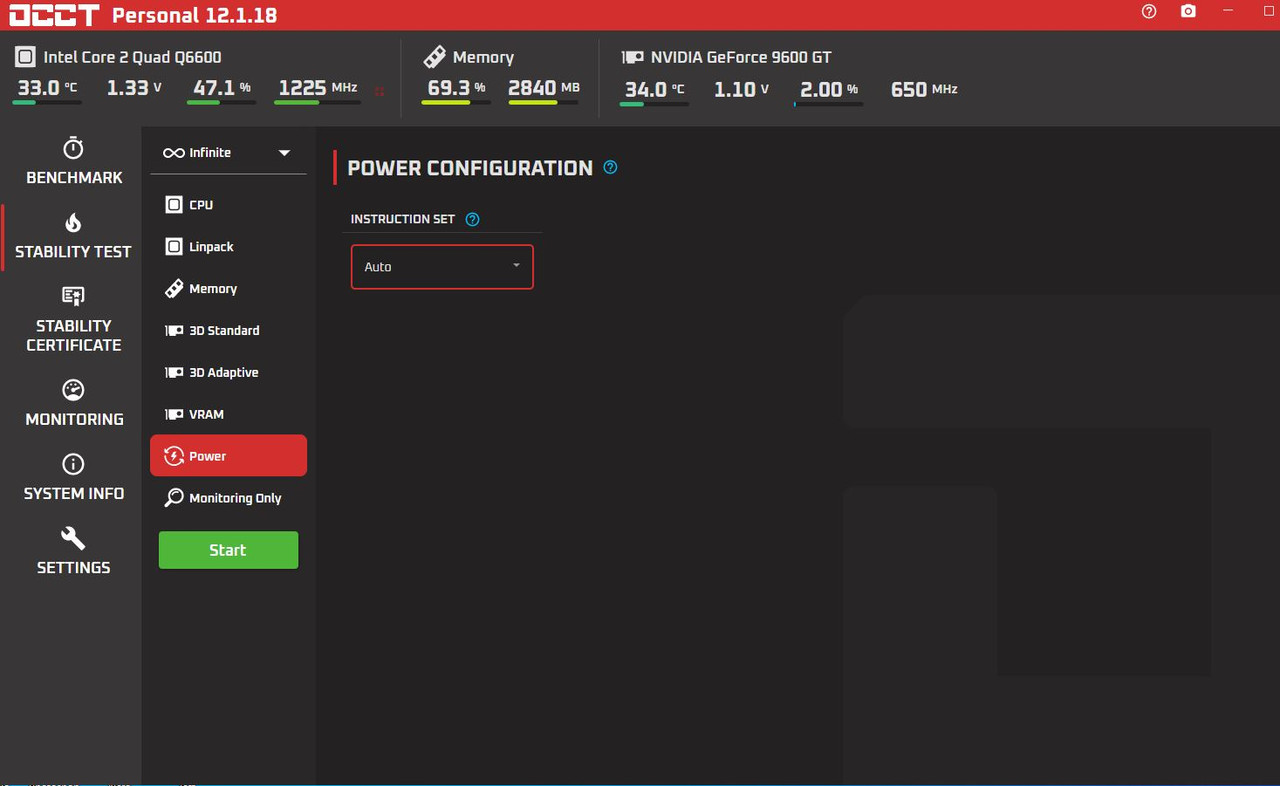Click the CPU temperature 33.0 °C value
Viewport: 1280px width, 786px height.
pos(47,88)
